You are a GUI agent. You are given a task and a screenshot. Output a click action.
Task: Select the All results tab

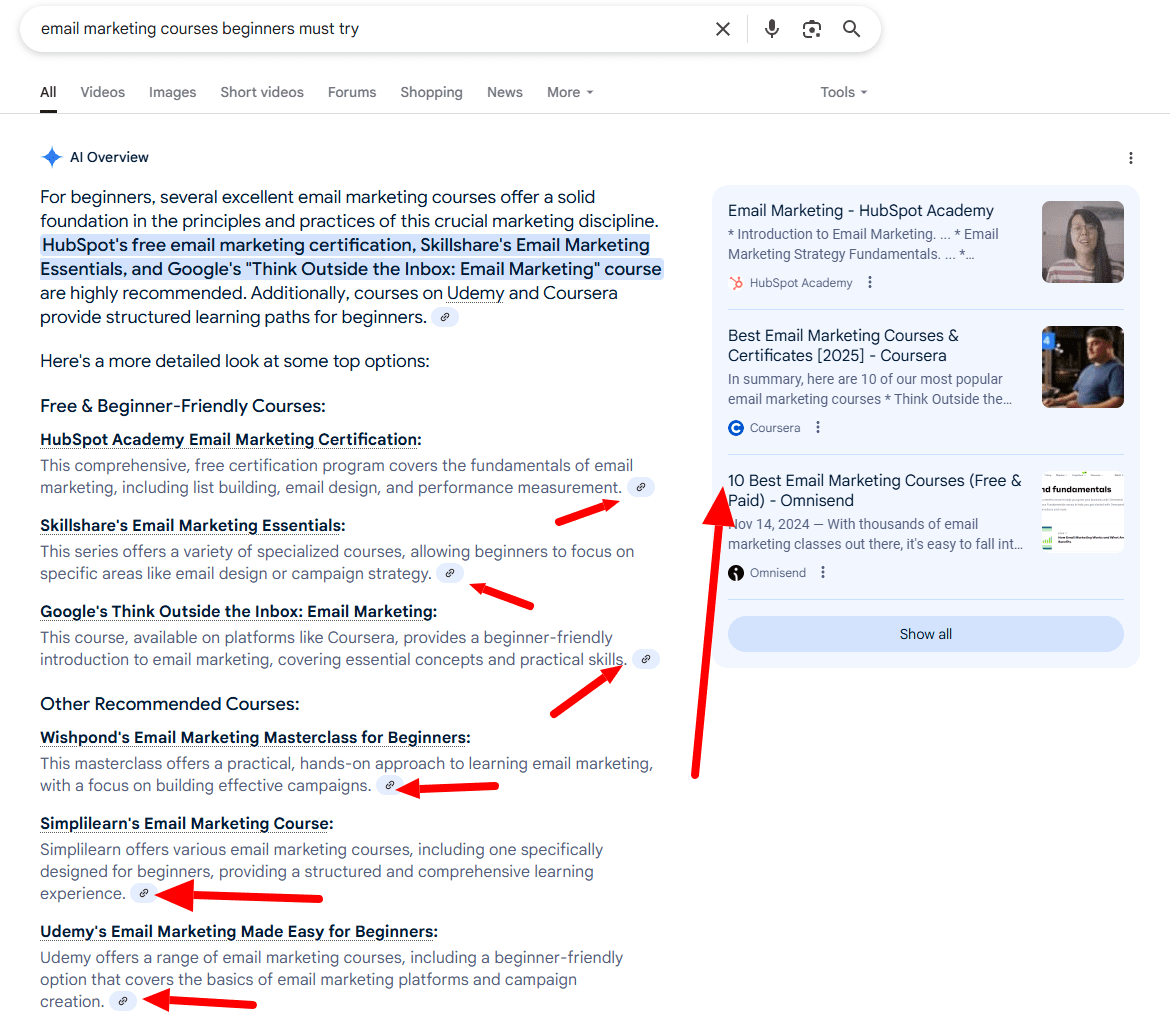click(48, 93)
